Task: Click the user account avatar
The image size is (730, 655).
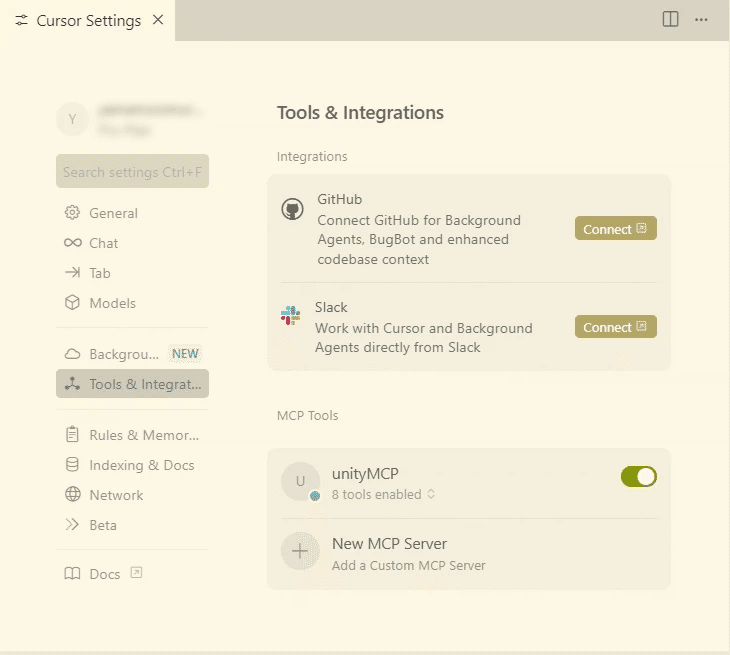Action: click(x=72, y=120)
